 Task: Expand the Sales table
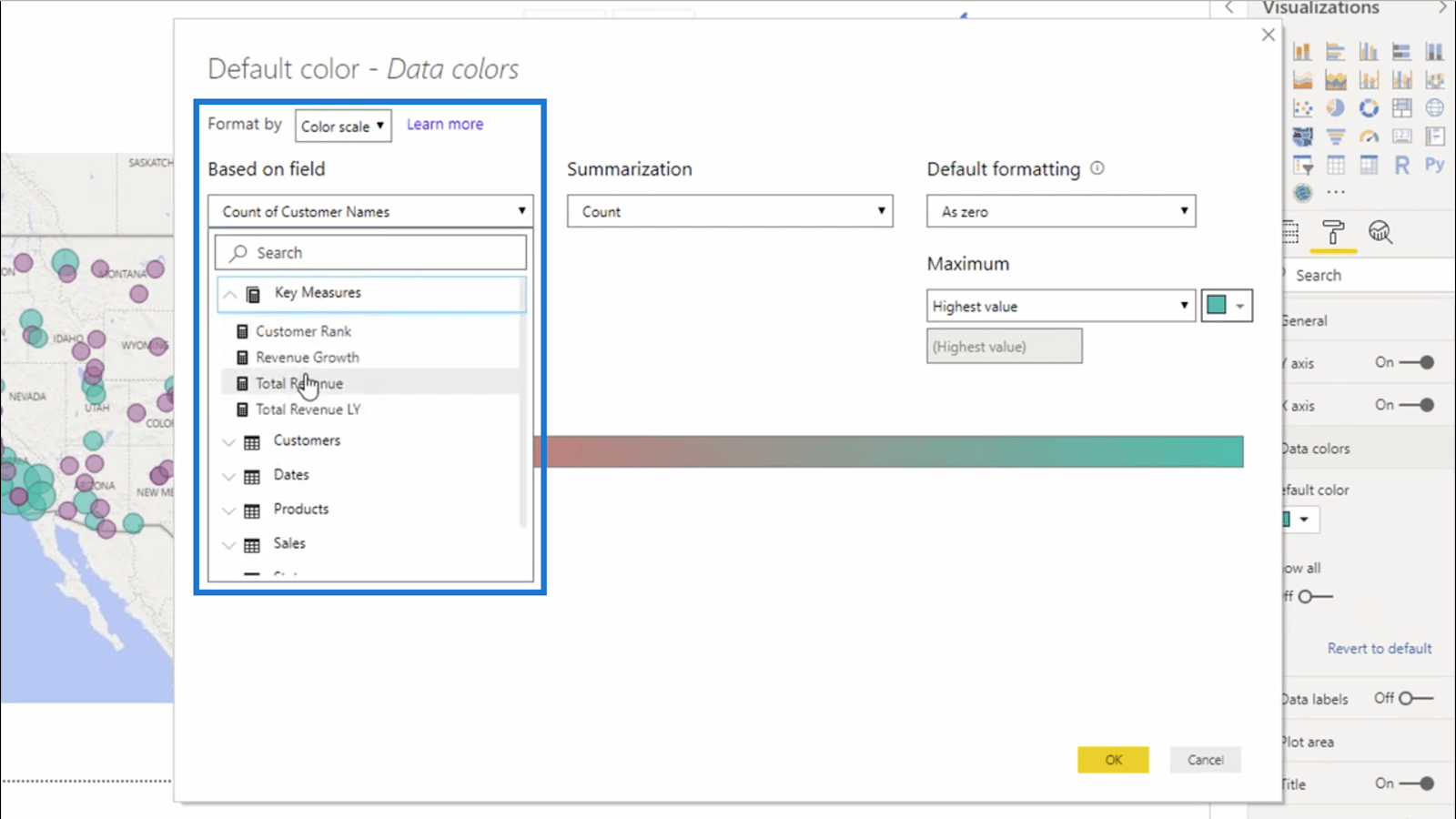(228, 545)
